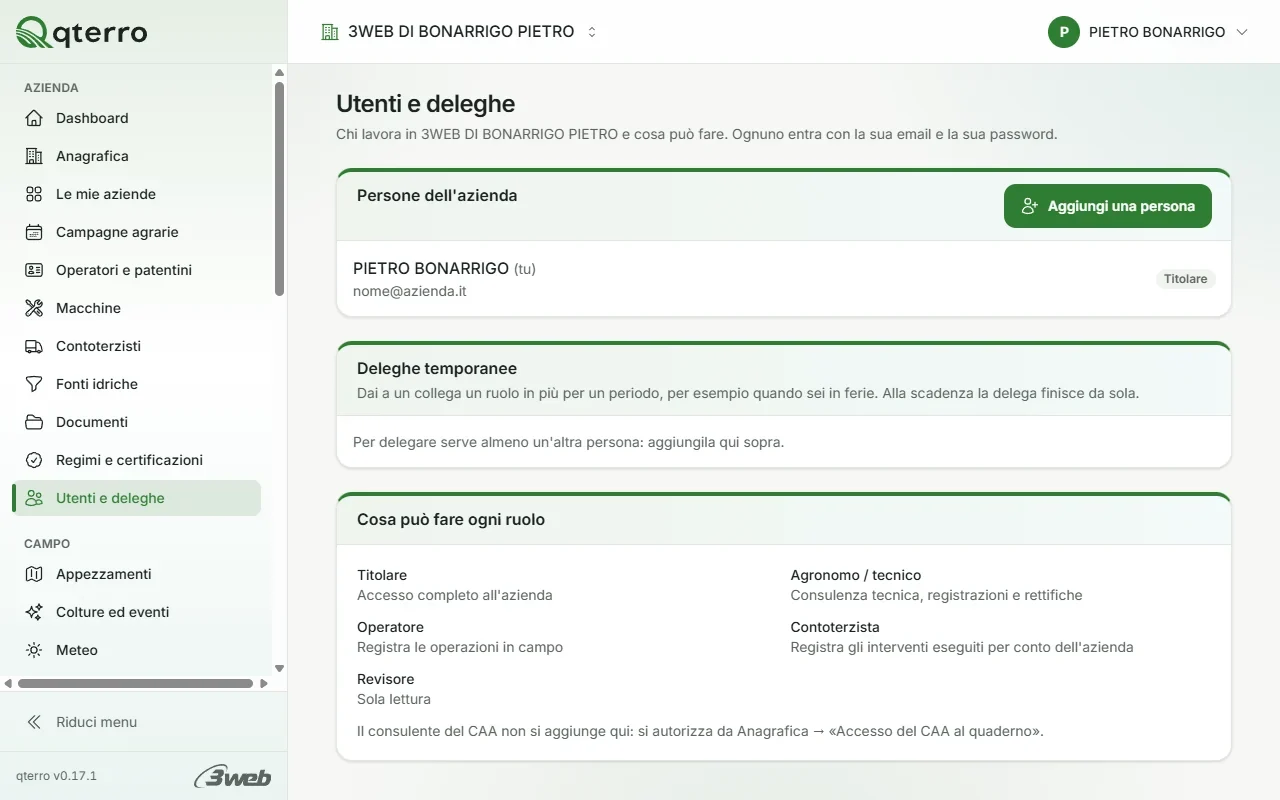1280x800 pixels.
Task: Click the Contoterzisti truck icon
Action: click(34, 346)
